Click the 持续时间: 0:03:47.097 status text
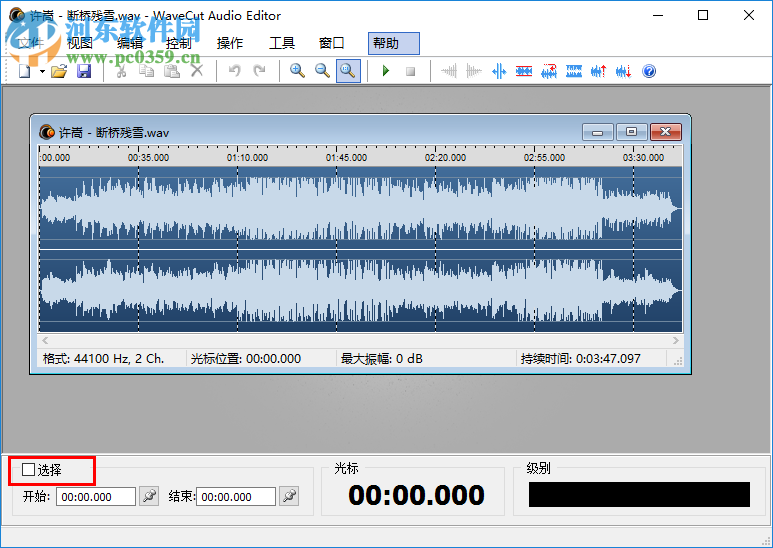The height and width of the screenshot is (548, 773). [581, 359]
